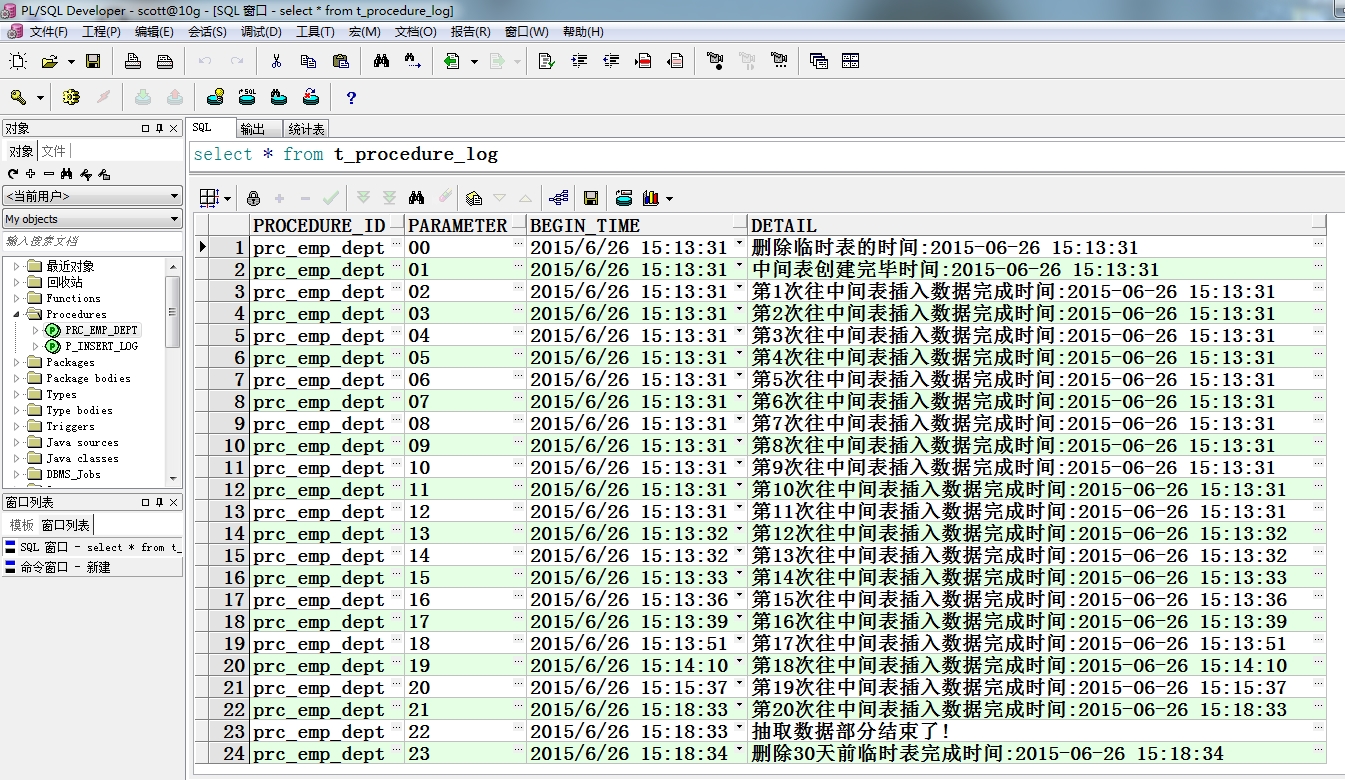Click the 输入搜索文档 search field

[x=92, y=241]
